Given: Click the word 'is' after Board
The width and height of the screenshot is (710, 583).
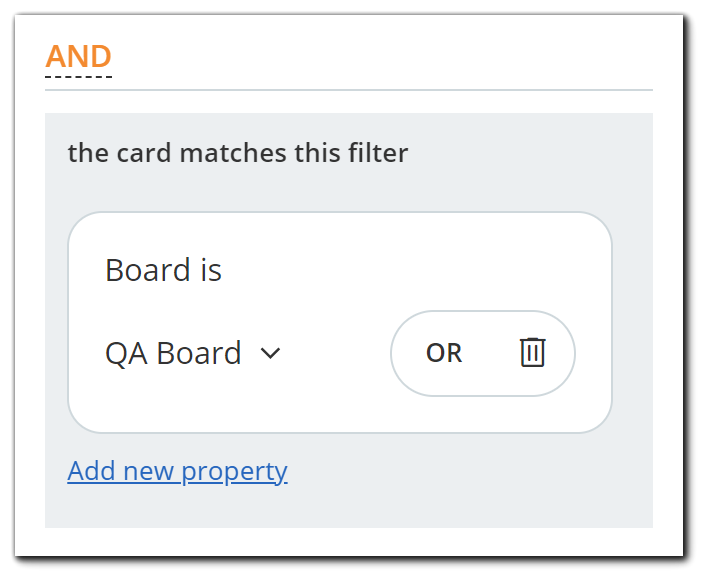Looking at the screenshot, I should [x=210, y=270].
